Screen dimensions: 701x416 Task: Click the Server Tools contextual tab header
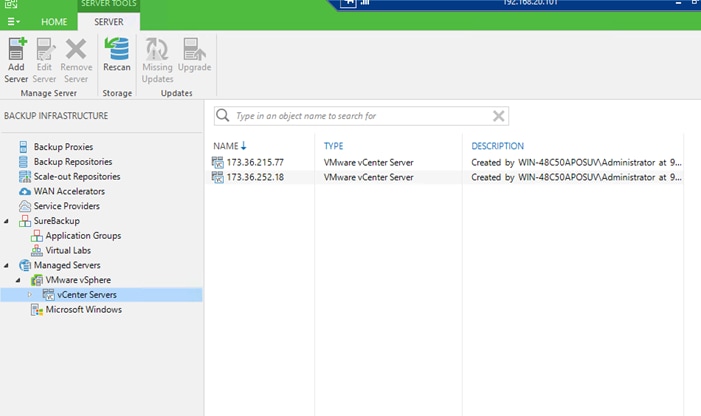tap(109, 4)
